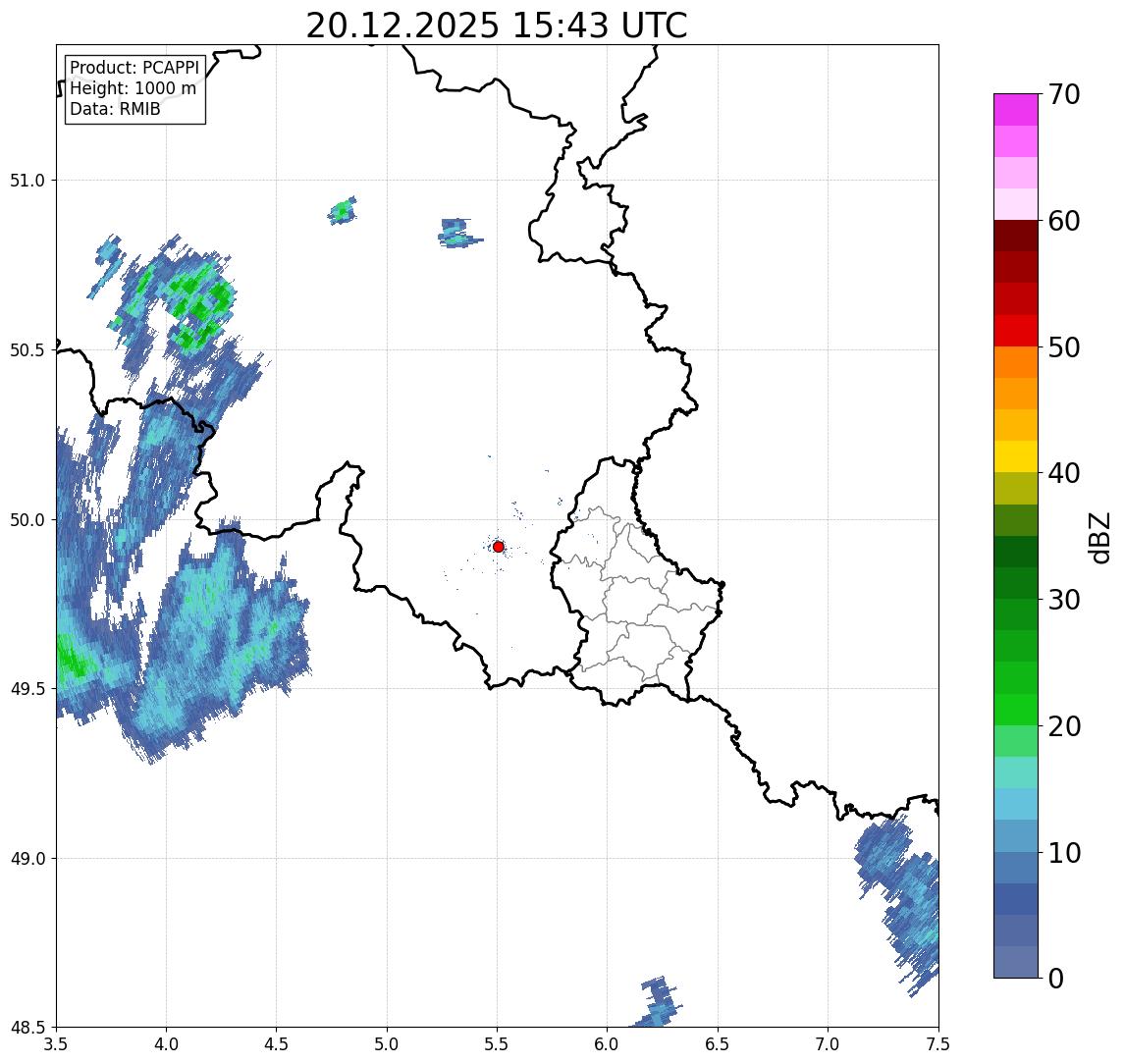Click the latitude axis label 50.5

27,350
